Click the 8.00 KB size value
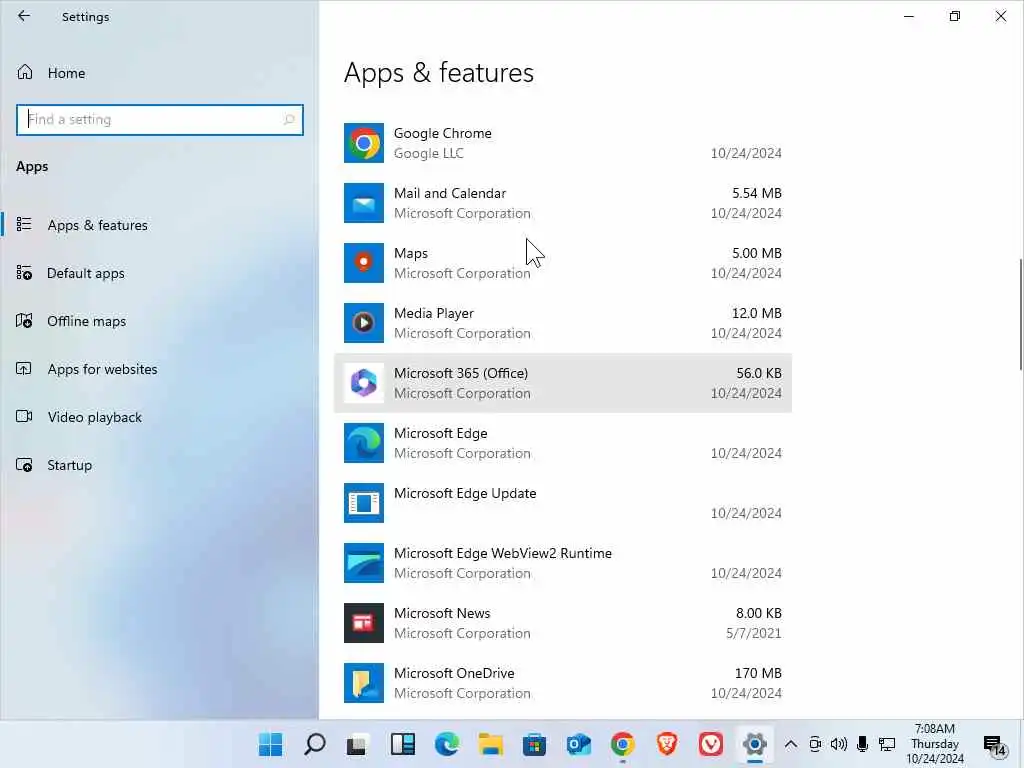Image resolution: width=1024 pixels, height=768 pixels. coord(758,613)
